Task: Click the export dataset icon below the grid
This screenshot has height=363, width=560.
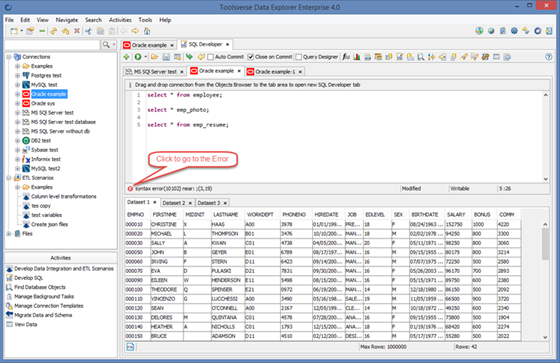Action: coord(130,347)
